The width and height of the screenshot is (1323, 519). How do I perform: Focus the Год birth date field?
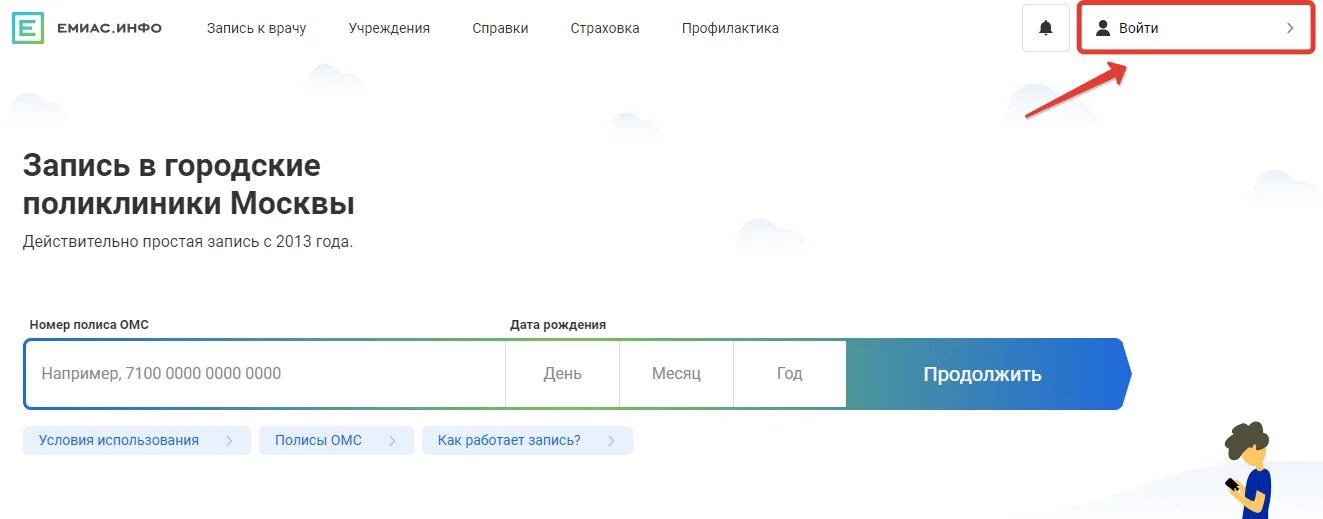point(789,374)
